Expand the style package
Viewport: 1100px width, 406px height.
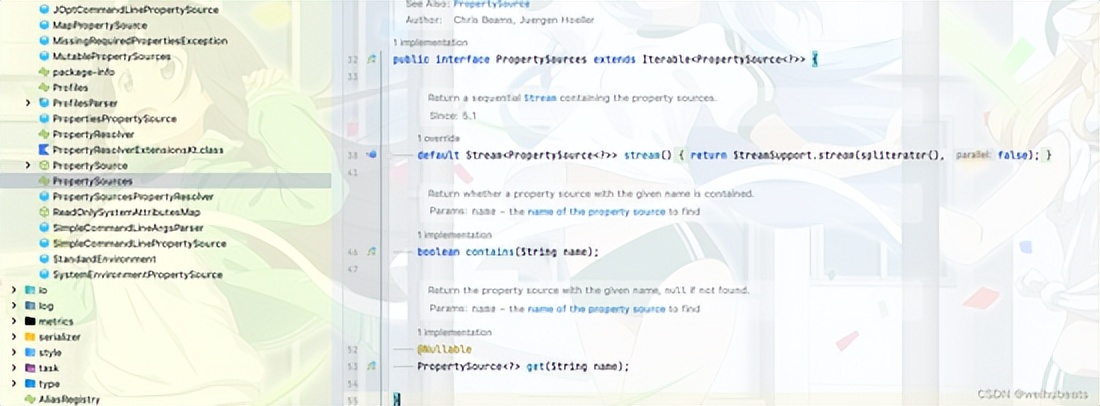click(13, 353)
